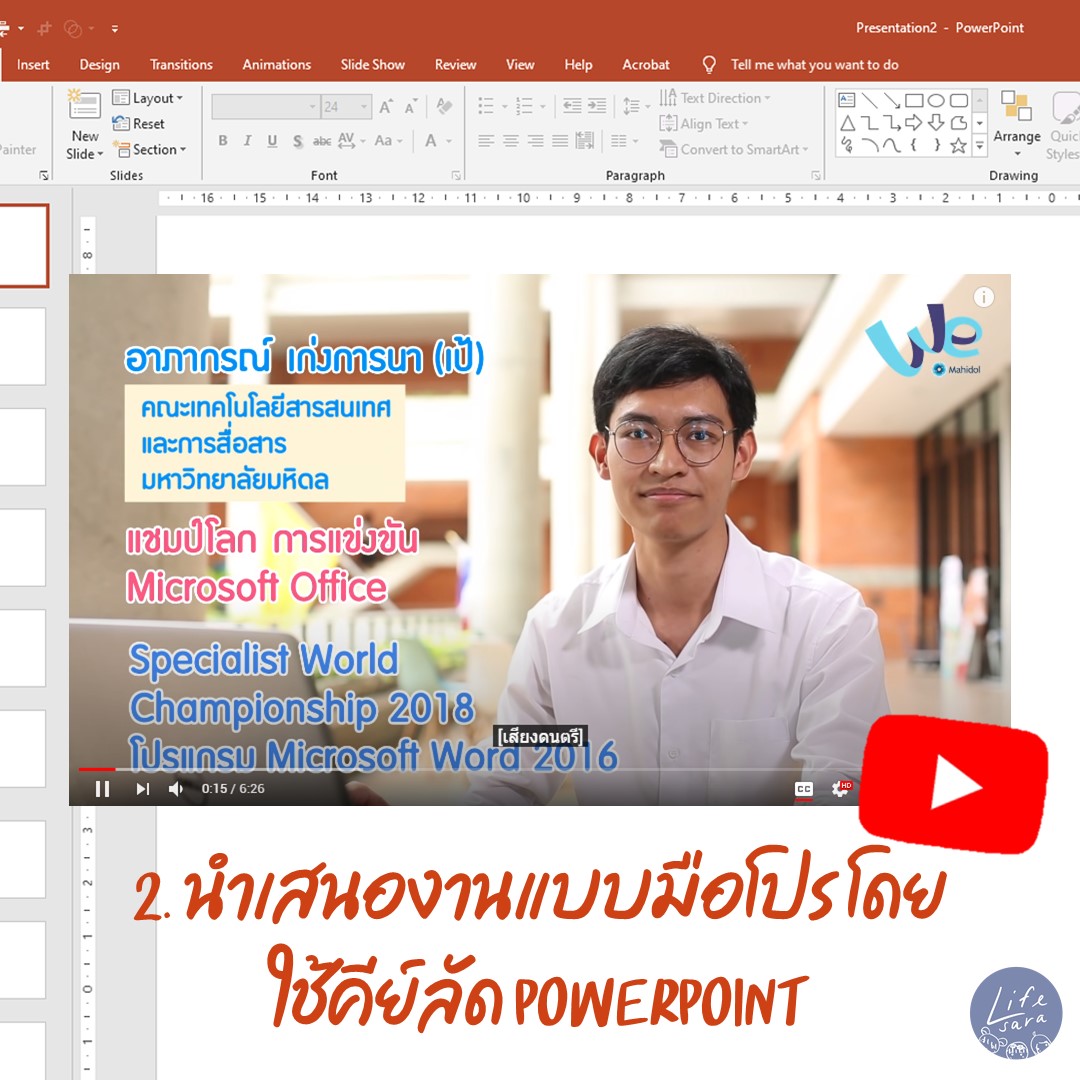Click the Bullets list icon

tap(486, 106)
